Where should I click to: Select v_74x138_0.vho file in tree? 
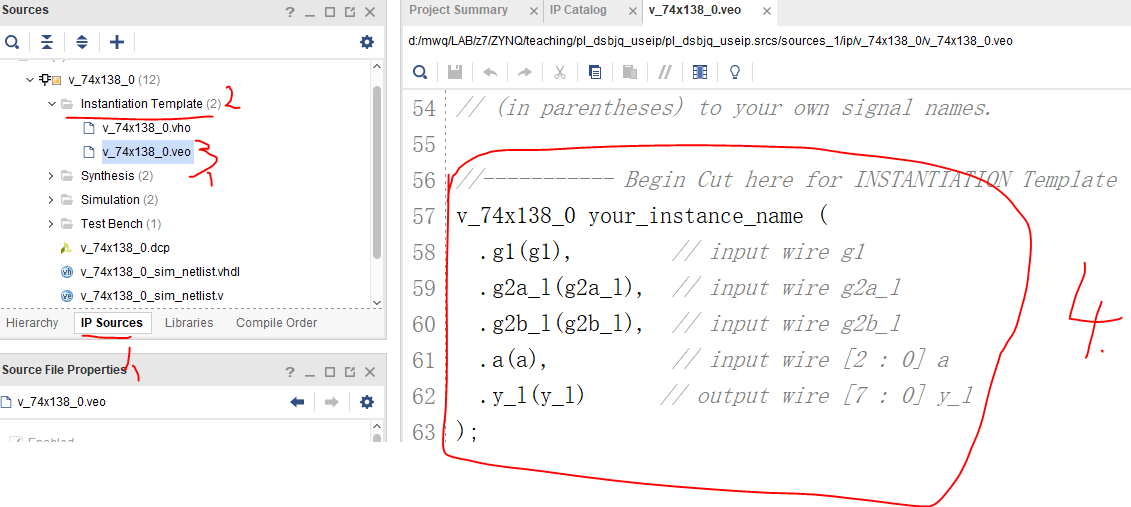point(146,128)
